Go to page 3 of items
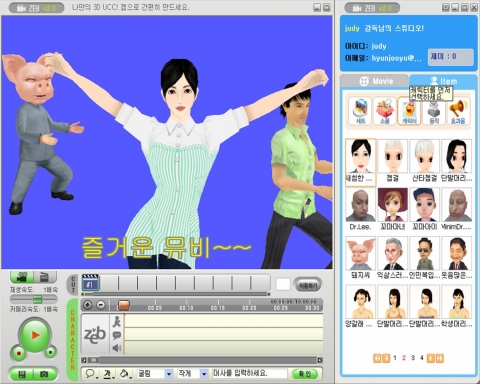480x384 pixels. (x=413, y=358)
